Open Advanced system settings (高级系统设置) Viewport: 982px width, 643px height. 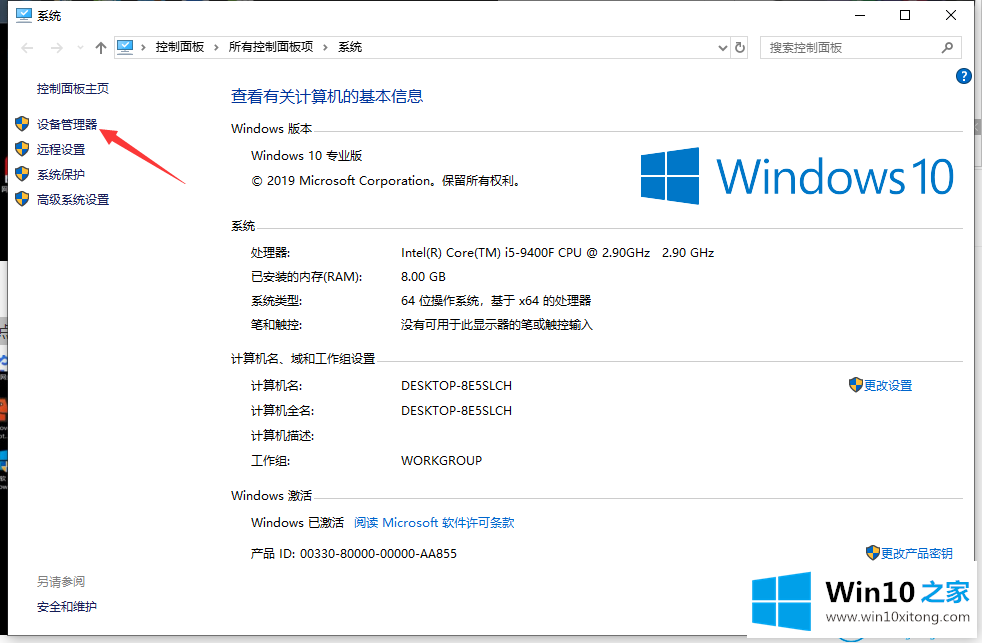pyautogui.click(x=73, y=199)
